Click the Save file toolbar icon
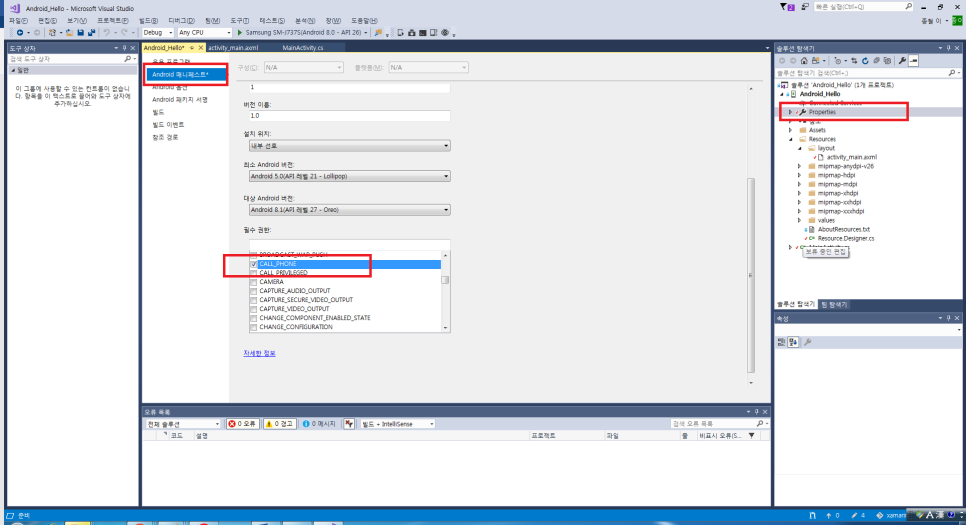Screen dimensions: 966x525 click(80, 33)
